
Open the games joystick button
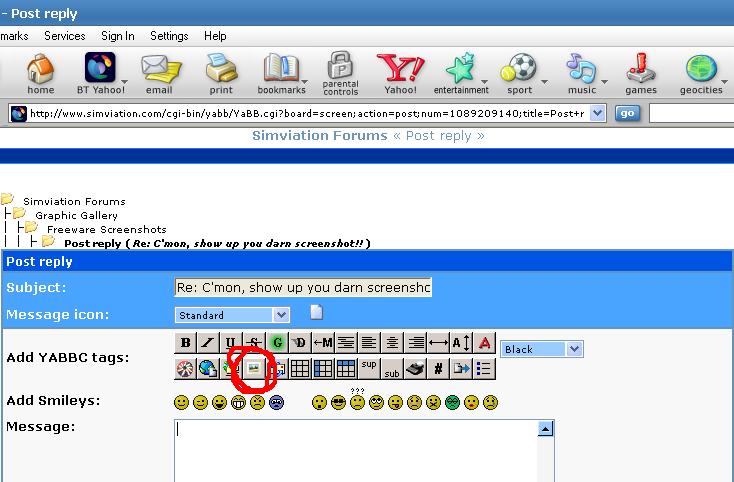(x=641, y=73)
